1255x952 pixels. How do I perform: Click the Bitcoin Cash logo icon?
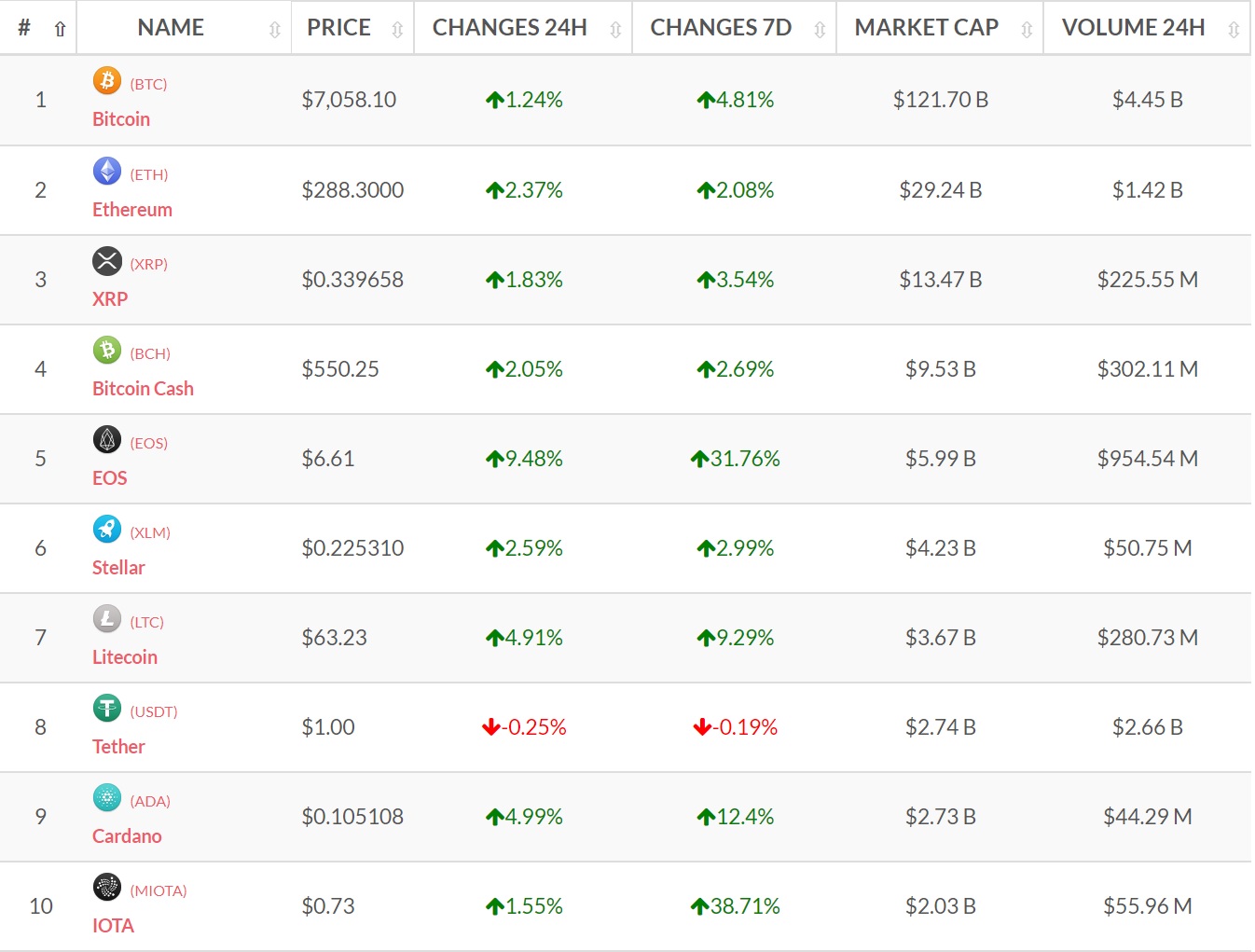[107, 350]
